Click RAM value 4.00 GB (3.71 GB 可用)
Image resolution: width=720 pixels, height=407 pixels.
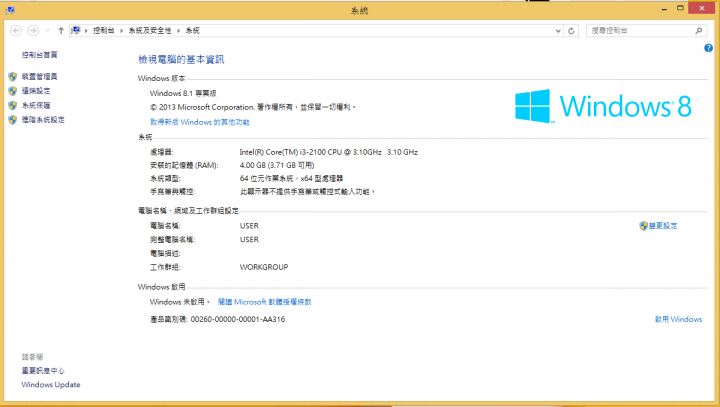tap(277, 165)
